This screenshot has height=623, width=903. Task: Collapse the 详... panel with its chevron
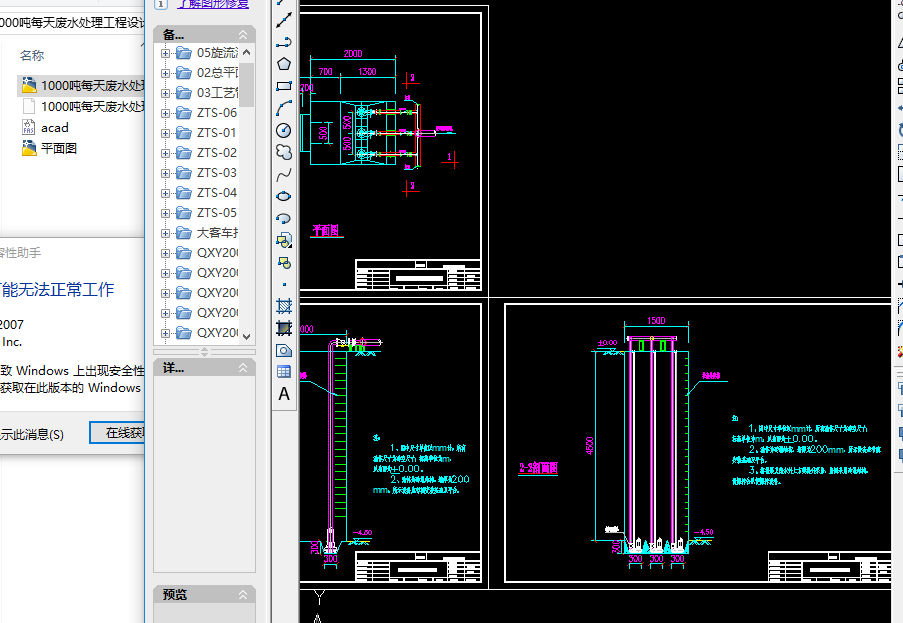point(243,367)
